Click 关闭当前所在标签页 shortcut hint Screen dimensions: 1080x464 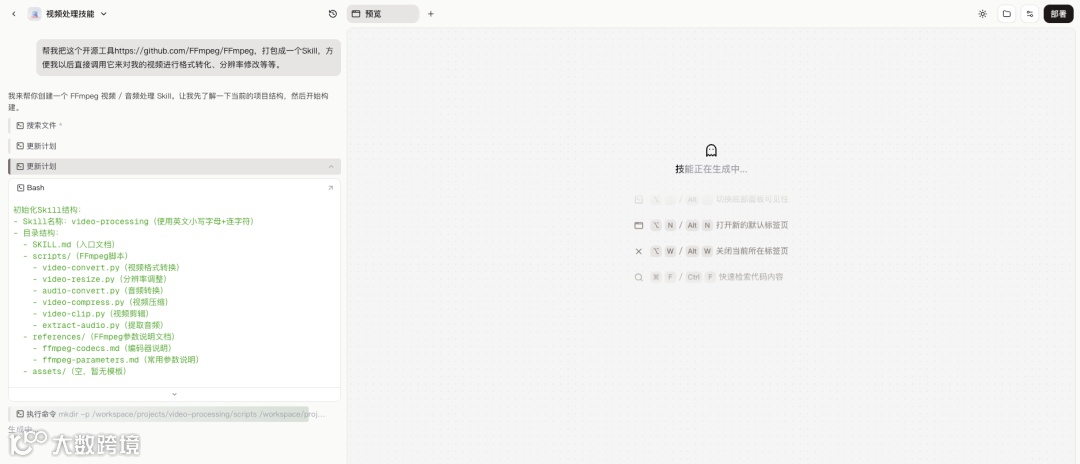click(751, 251)
